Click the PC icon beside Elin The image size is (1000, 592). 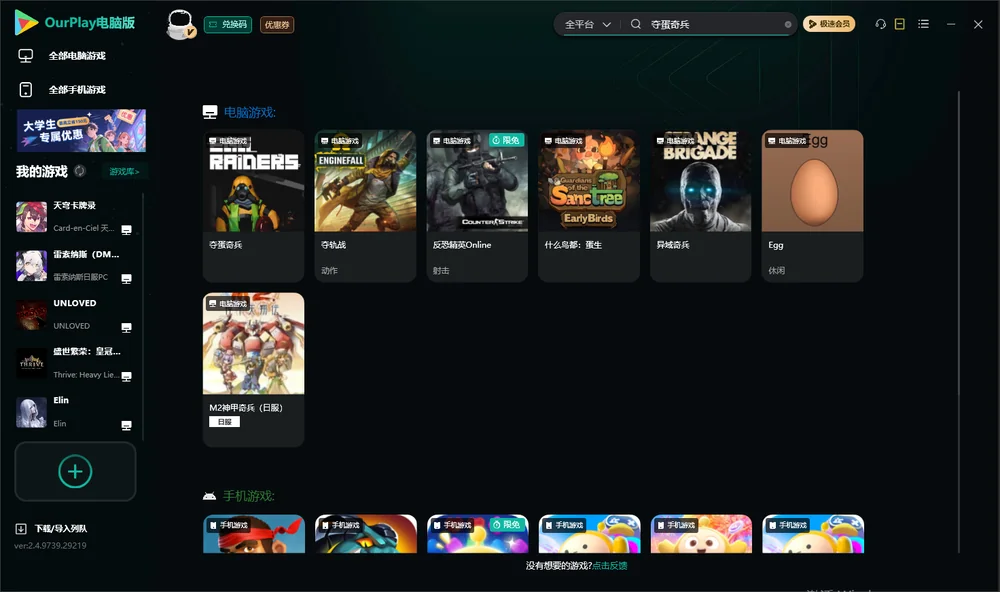pos(126,426)
